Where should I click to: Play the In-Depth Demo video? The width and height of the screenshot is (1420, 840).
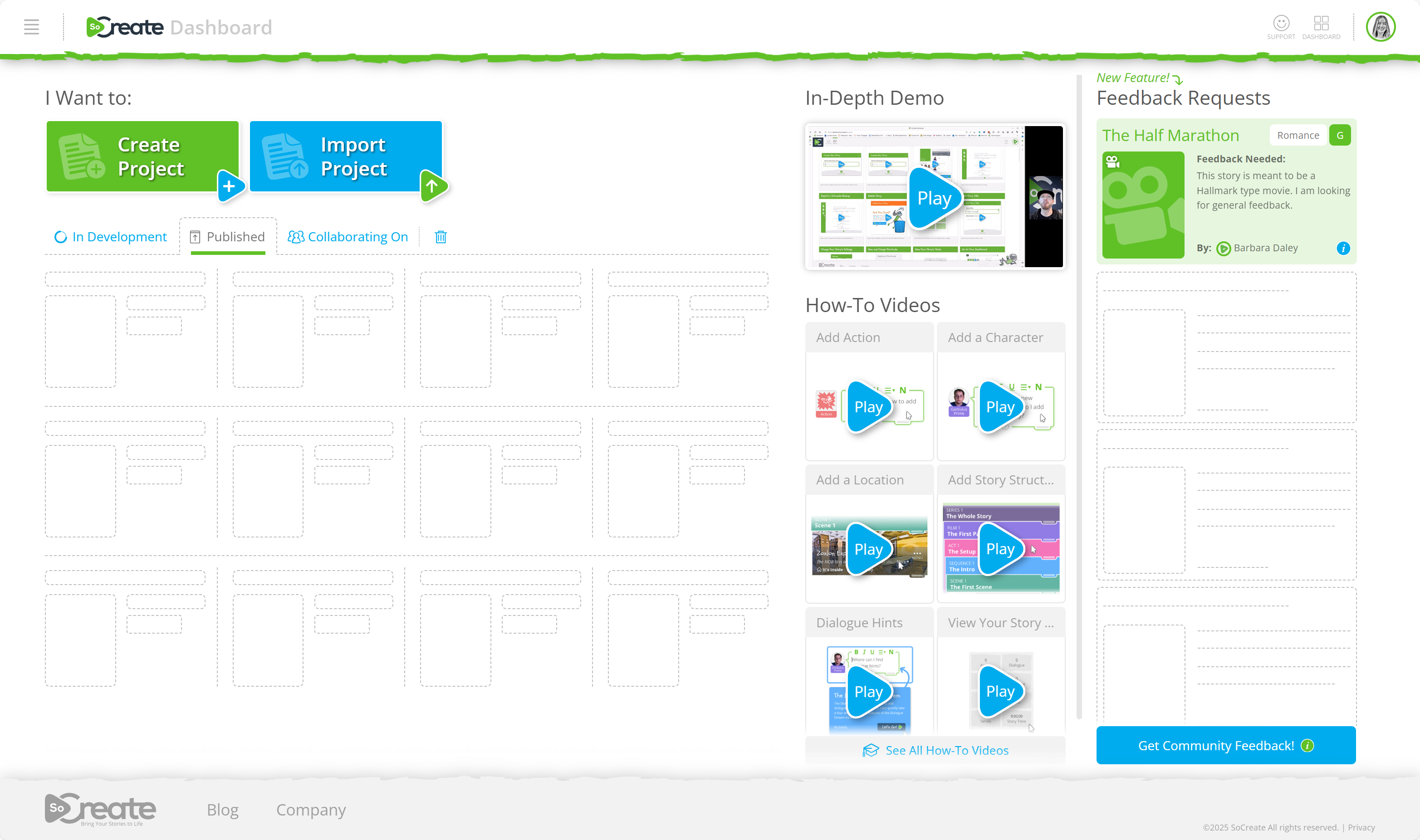coord(933,198)
